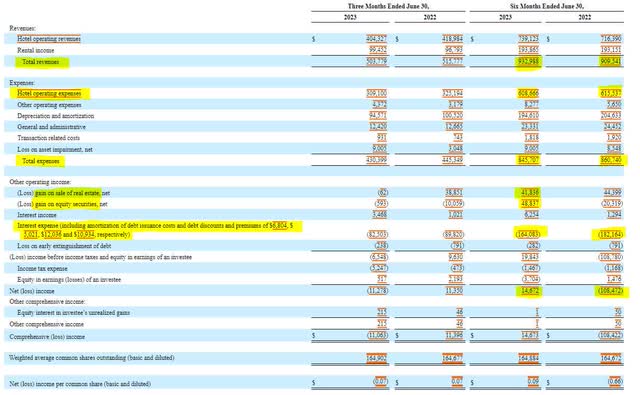Click the 'Interest expense (including amortization...' label
This screenshot has width=640, height=395.
(x=155, y=230)
